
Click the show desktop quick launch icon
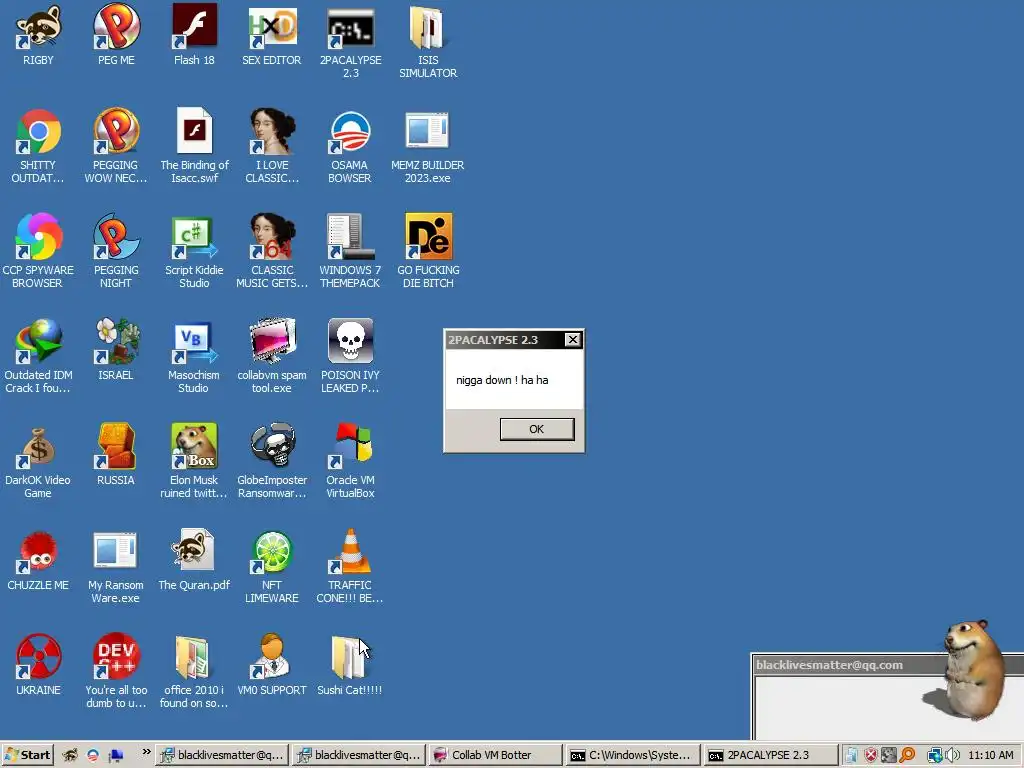pos(116,755)
